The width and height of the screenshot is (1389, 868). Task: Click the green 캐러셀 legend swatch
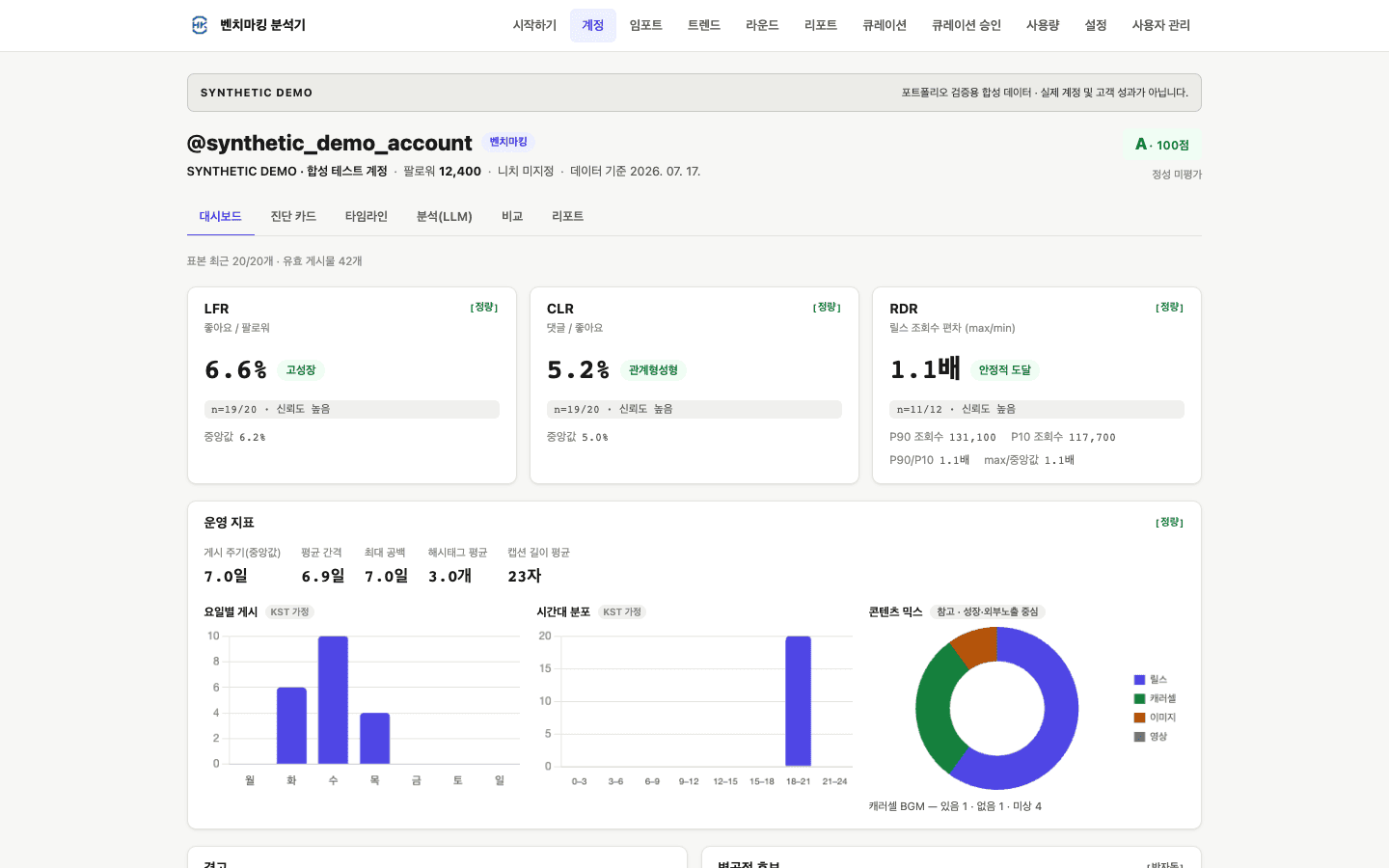tap(1139, 698)
